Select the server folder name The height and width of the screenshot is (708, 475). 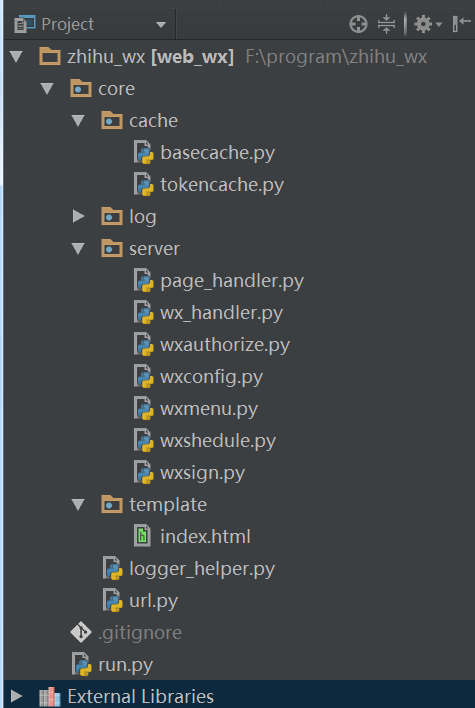[x=154, y=249]
